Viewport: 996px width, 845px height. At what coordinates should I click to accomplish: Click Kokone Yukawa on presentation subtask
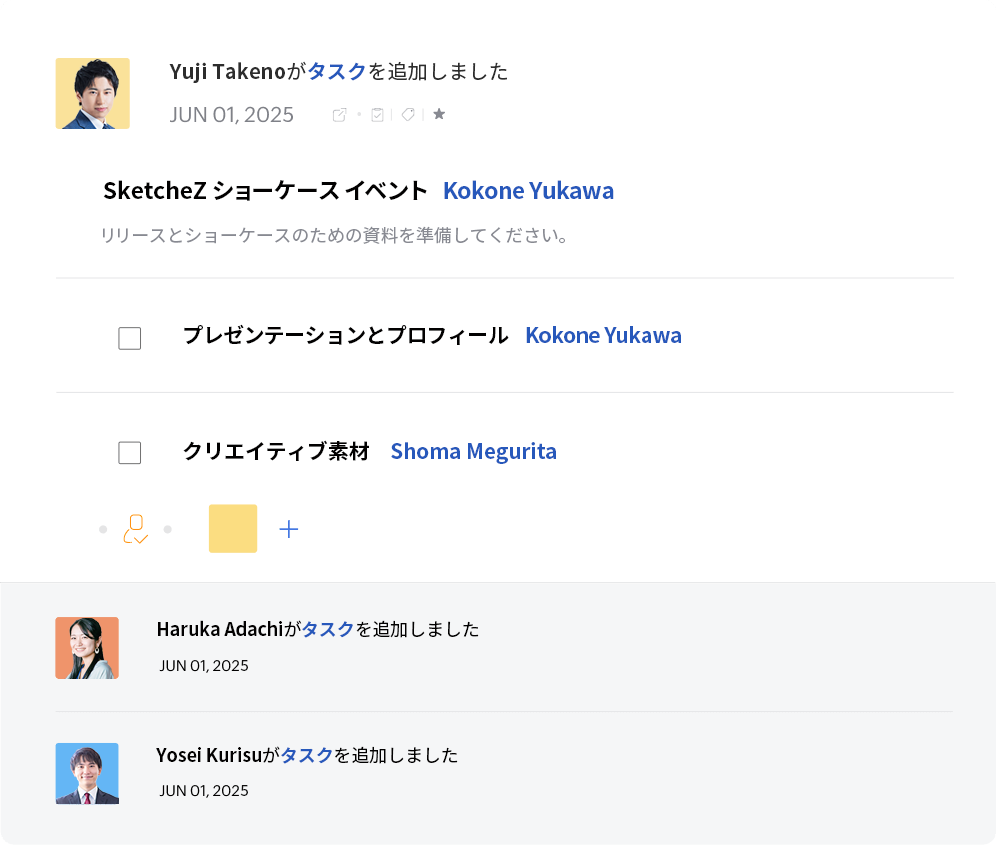point(603,336)
